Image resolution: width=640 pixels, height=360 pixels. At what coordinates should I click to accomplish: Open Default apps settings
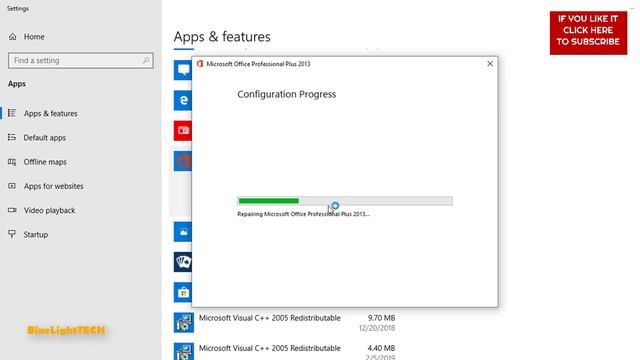pyautogui.click(x=44, y=138)
